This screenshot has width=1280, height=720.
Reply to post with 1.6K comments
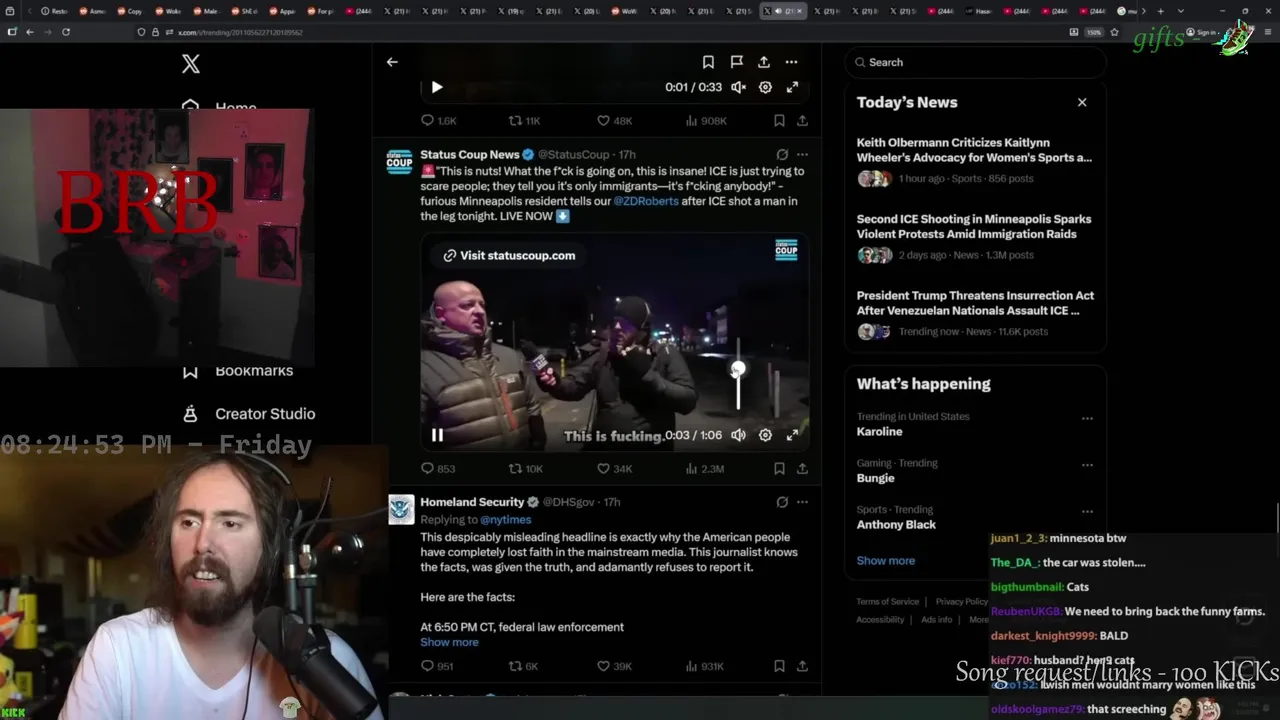[x=438, y=120]
